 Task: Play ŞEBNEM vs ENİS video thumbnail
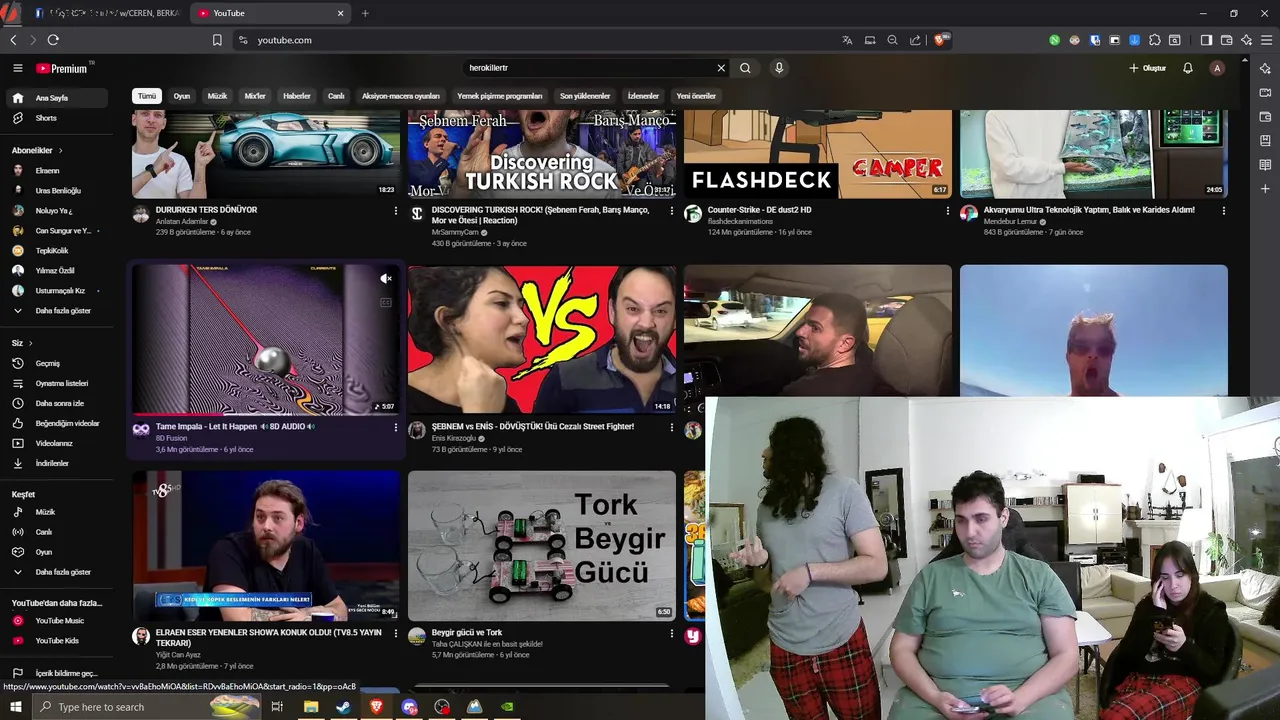(x=542, y=339)
